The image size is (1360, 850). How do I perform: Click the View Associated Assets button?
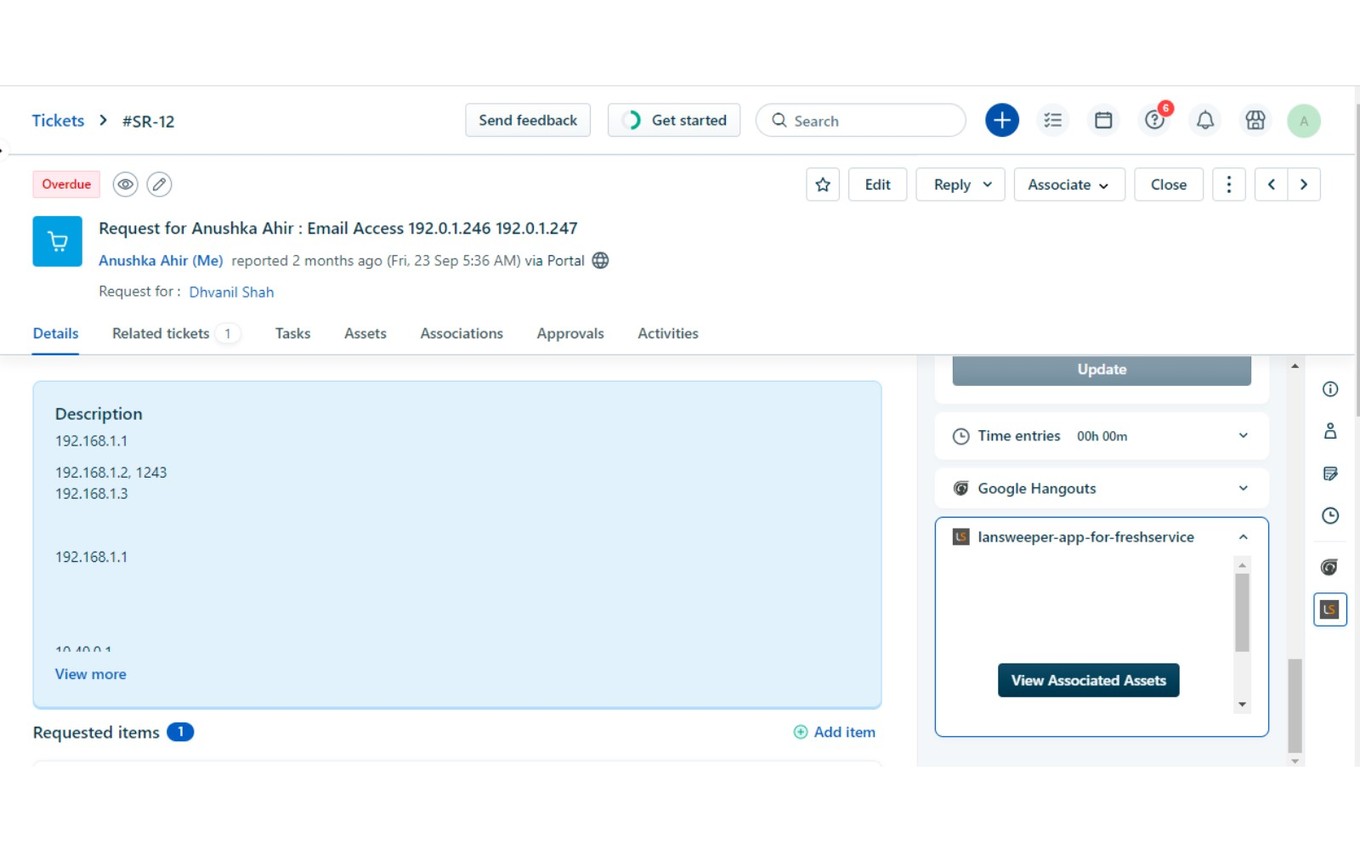click(x=1088, y=680)
